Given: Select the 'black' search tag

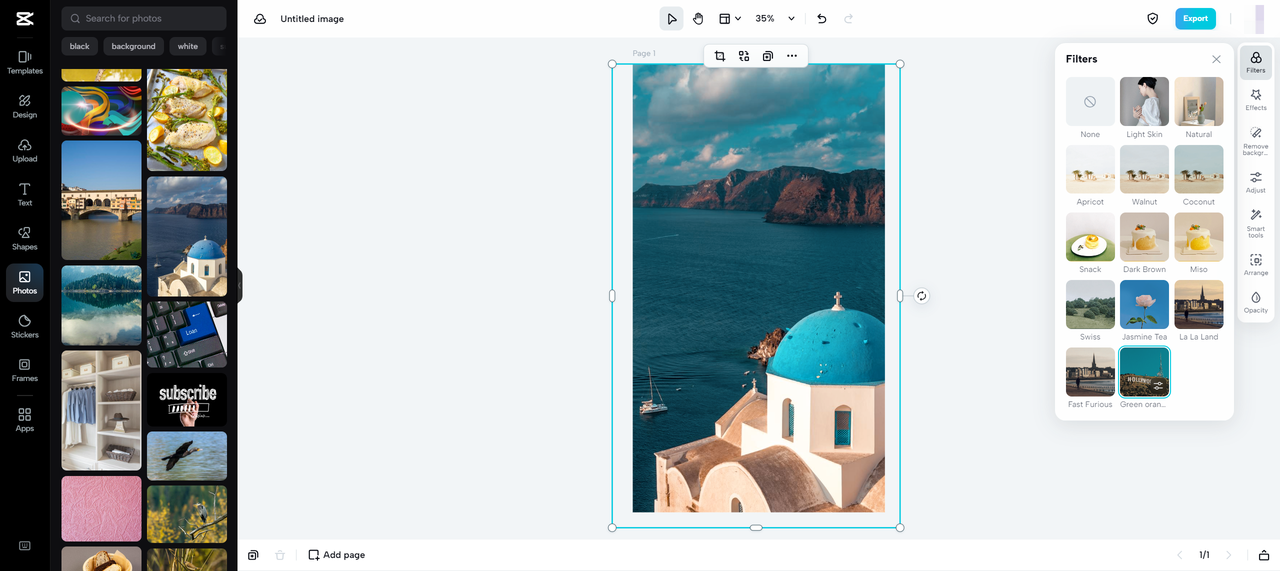Looking at the screenshot, I should (x=80, y=46).
